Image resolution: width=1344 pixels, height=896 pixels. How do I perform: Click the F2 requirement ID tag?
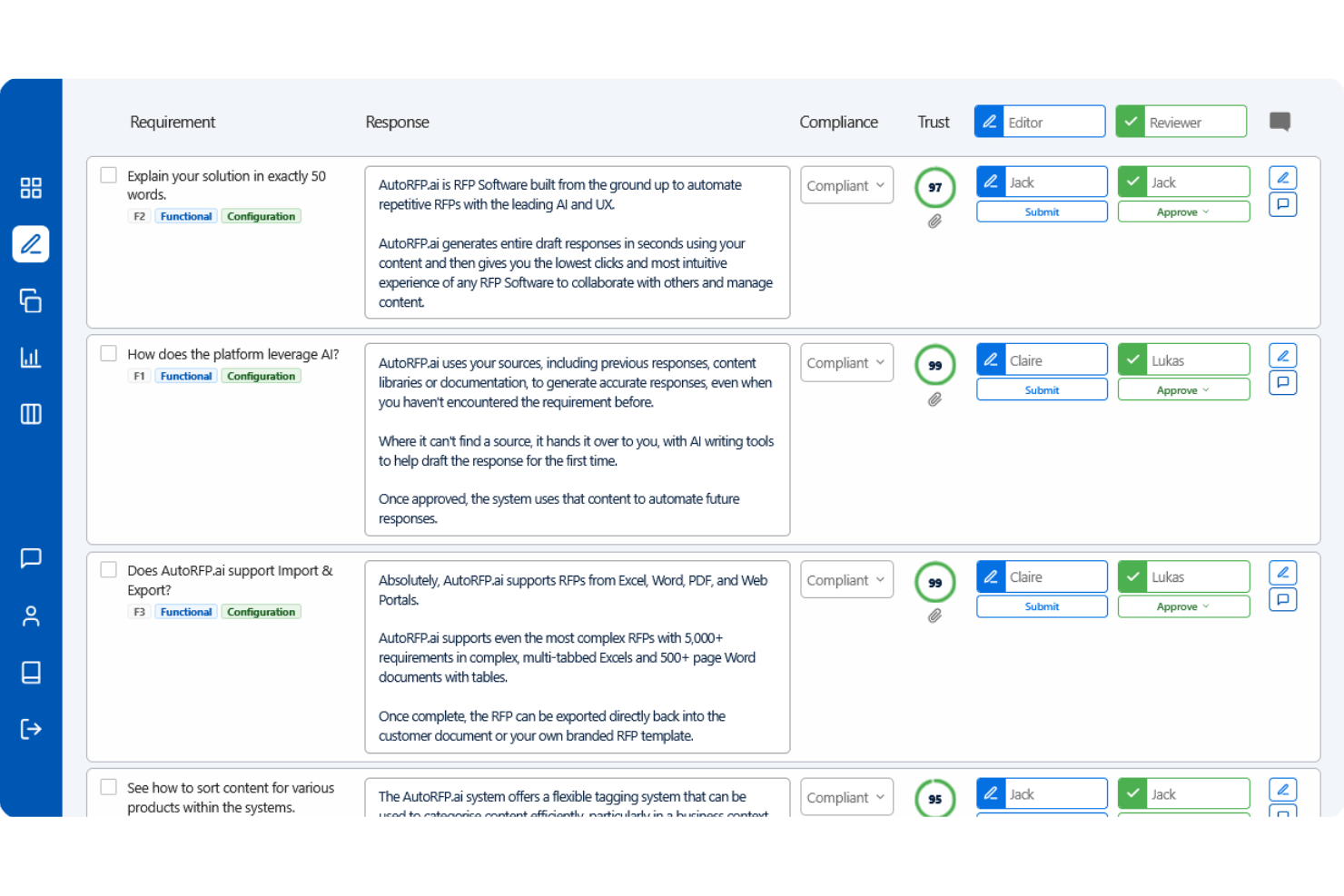tap(139, 216)
